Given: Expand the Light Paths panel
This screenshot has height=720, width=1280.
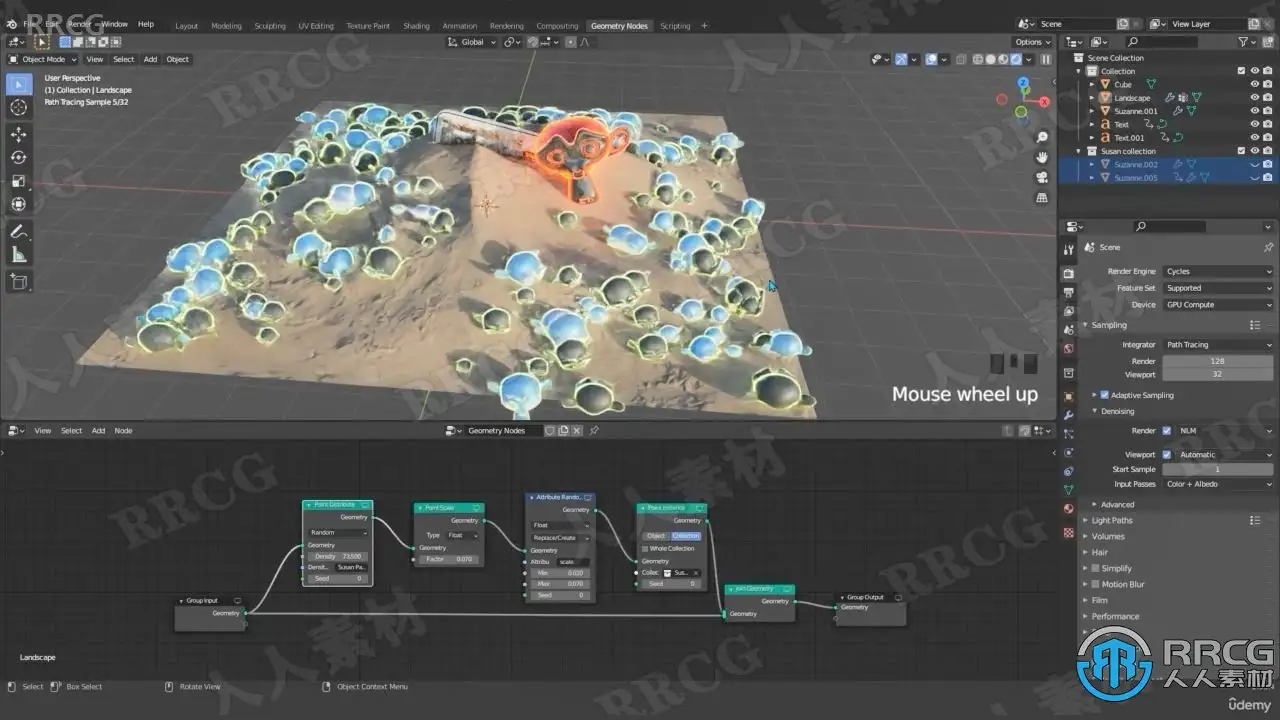Looking at the screenshot, I should point(1112,520).
